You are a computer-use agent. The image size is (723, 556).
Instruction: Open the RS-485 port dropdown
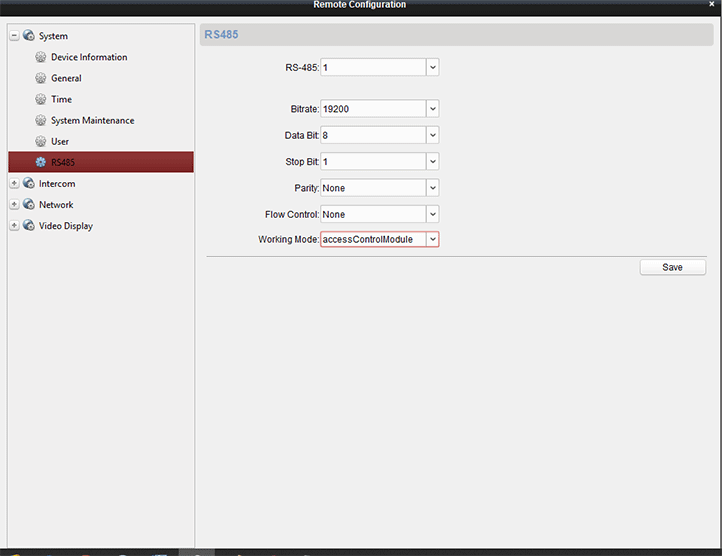(433, 67)
